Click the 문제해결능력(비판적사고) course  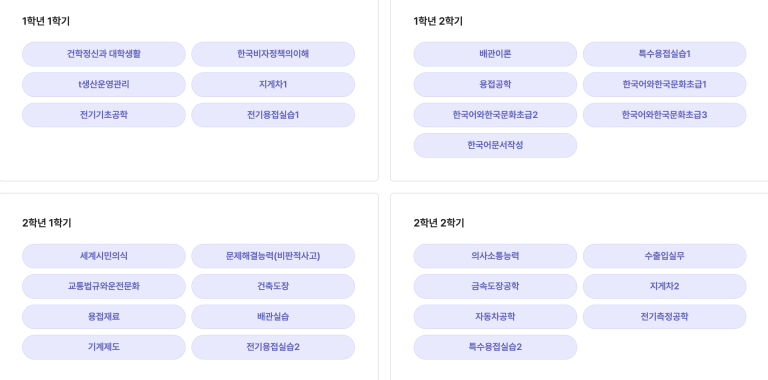pos(273,256)
